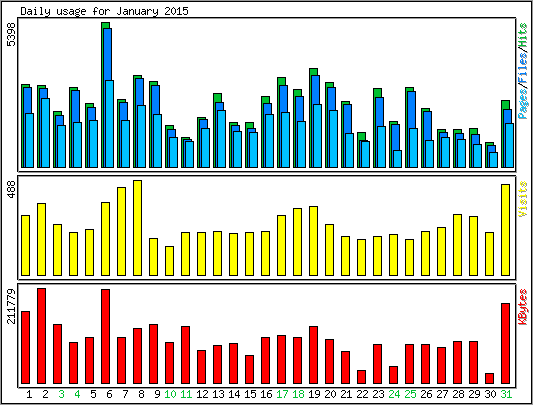Select day label "14" on the x-axis
The image size is (533, 405).
234,394
